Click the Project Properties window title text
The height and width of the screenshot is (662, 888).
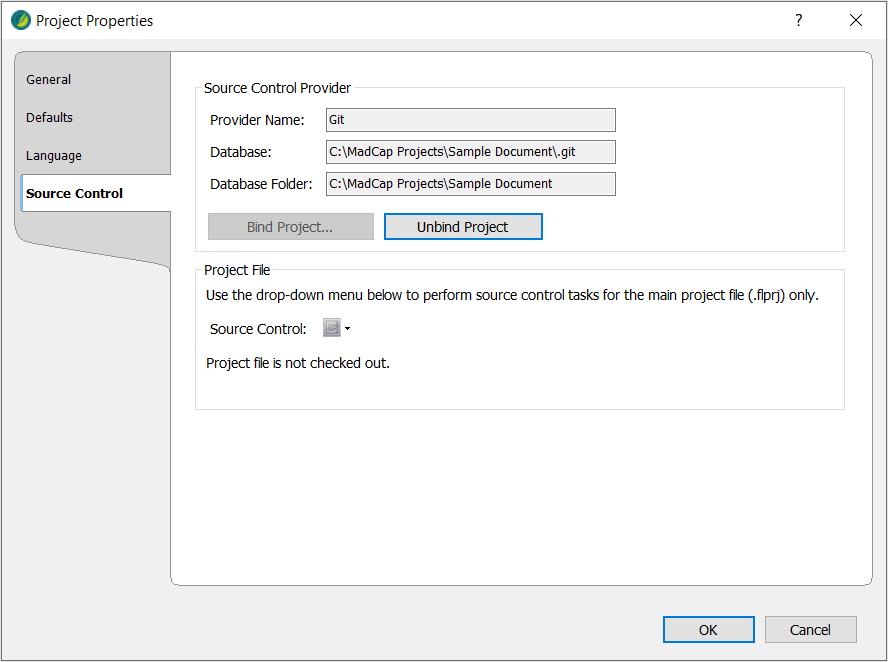click(x=95, y=20)
